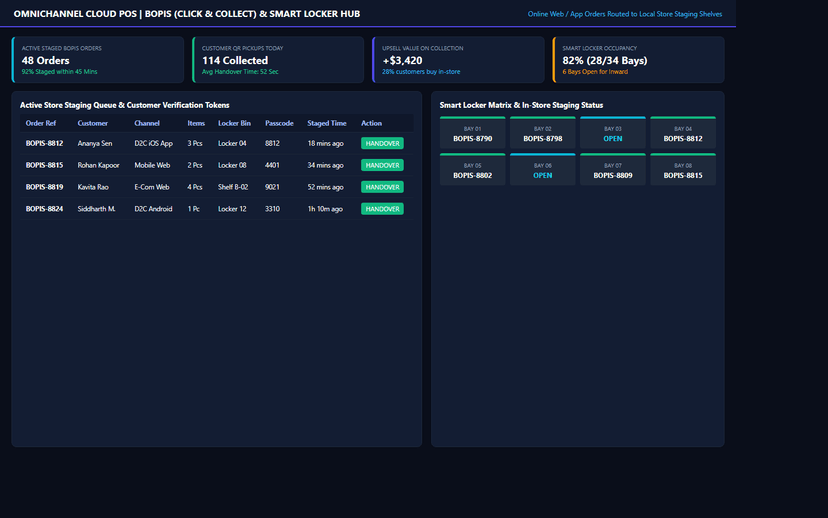
Task: Click HANDOVER for Siddharth M.'s order
Action: 382,209
